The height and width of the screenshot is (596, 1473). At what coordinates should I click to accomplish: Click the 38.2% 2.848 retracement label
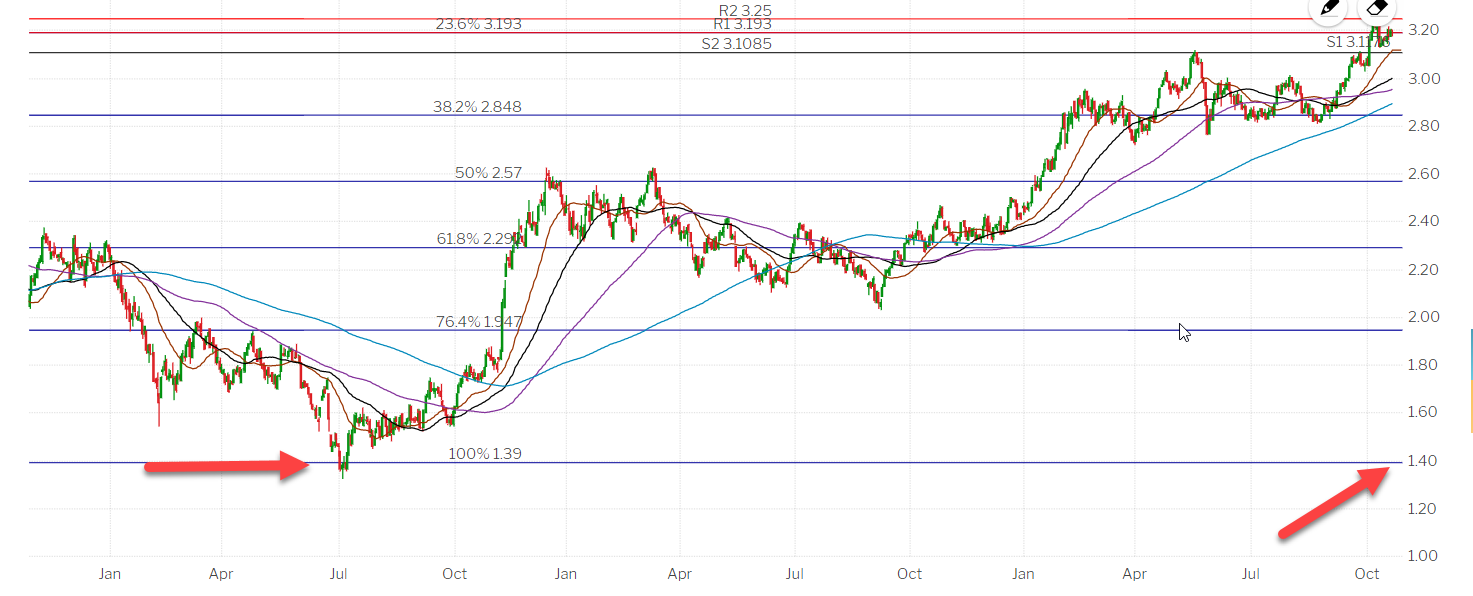coord(477,107)
